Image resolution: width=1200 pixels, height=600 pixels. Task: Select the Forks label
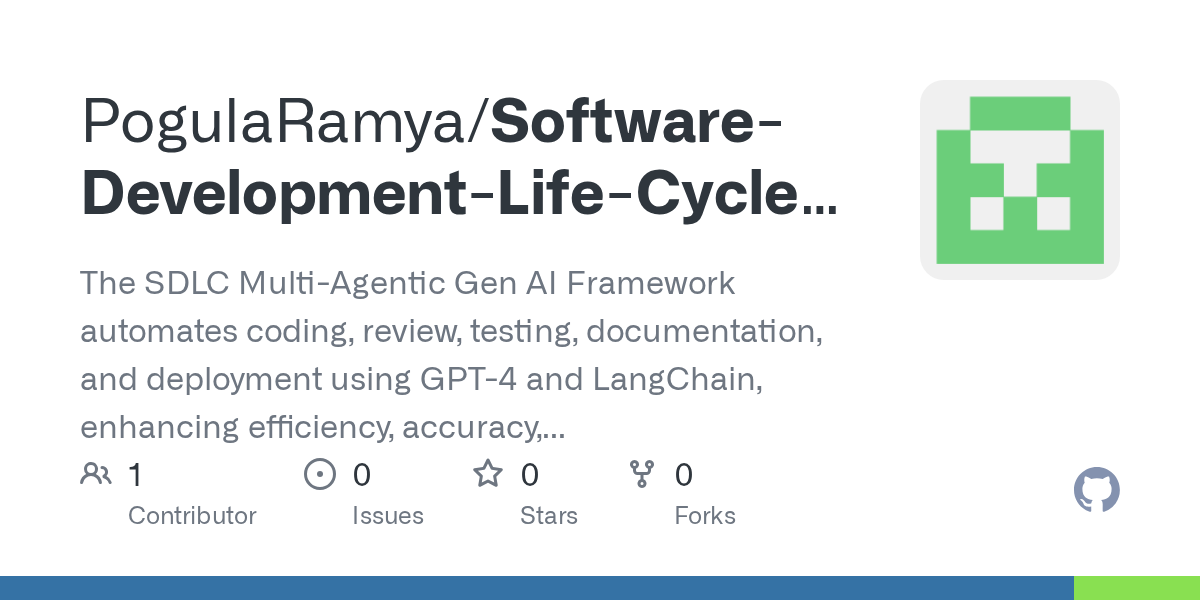(704, 516)
